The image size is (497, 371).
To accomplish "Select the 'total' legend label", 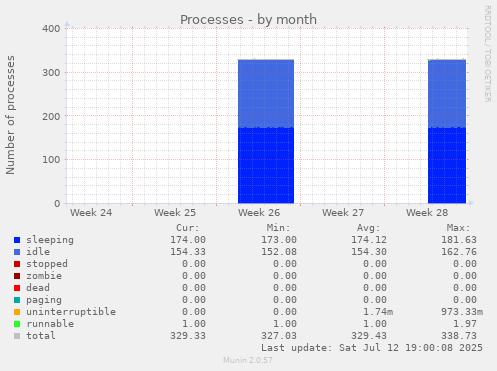I will tap(41, 336).
